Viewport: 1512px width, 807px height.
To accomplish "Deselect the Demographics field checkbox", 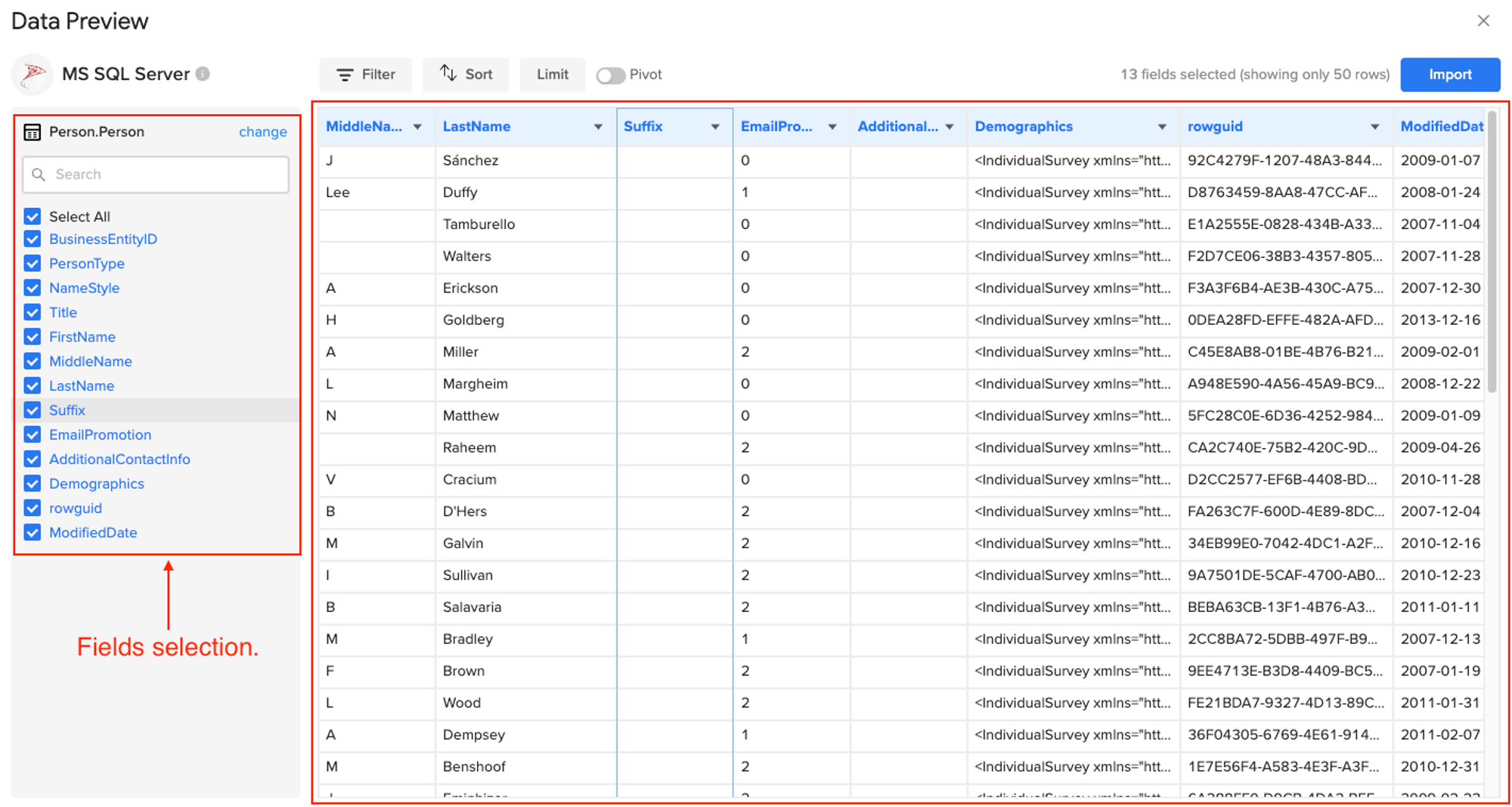I will click(32, 484).
